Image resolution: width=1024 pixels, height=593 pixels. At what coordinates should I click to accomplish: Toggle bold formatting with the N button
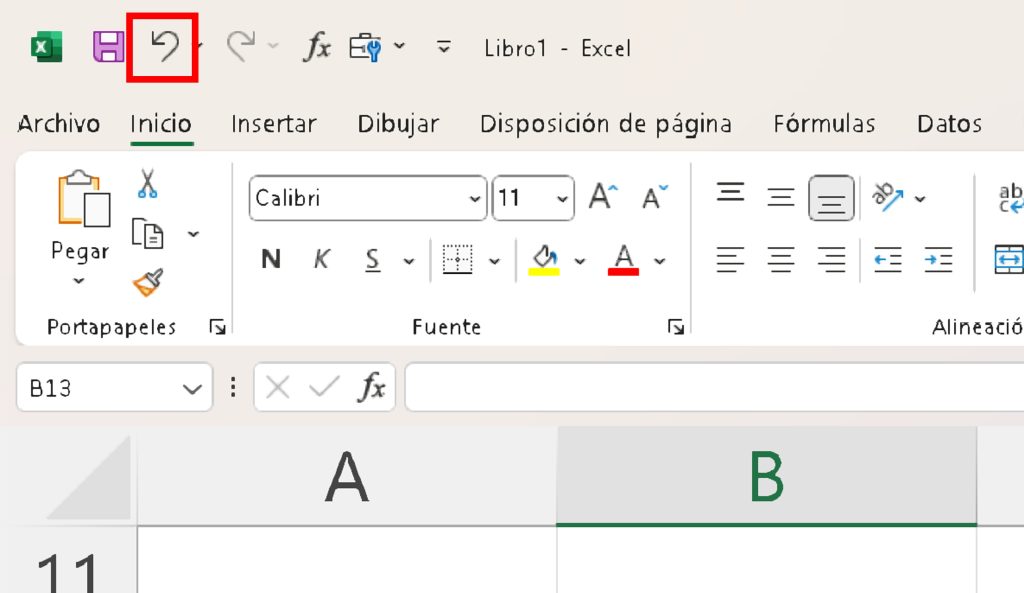270,260
